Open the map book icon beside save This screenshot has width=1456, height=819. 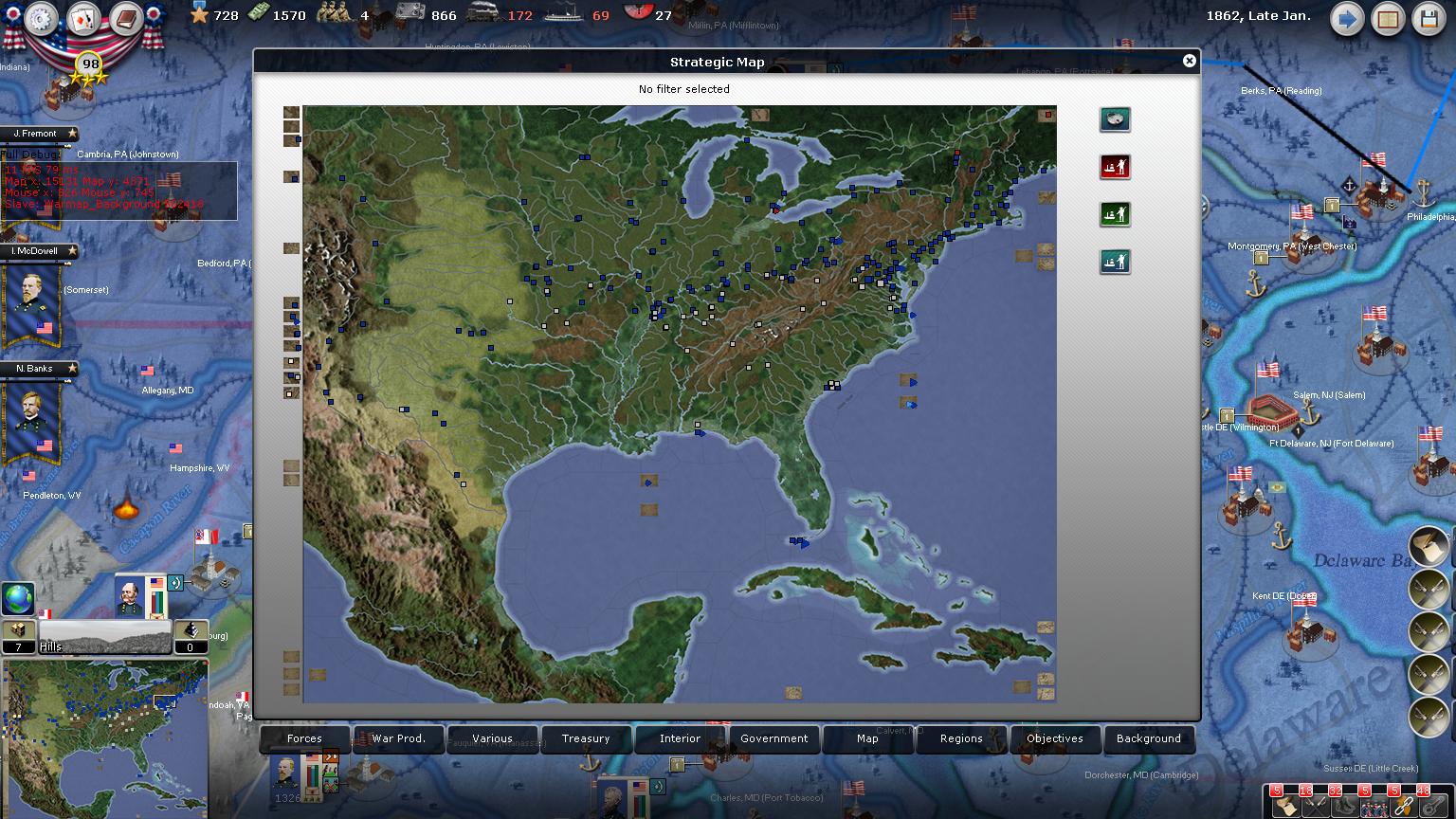[x=1388, y=20]
